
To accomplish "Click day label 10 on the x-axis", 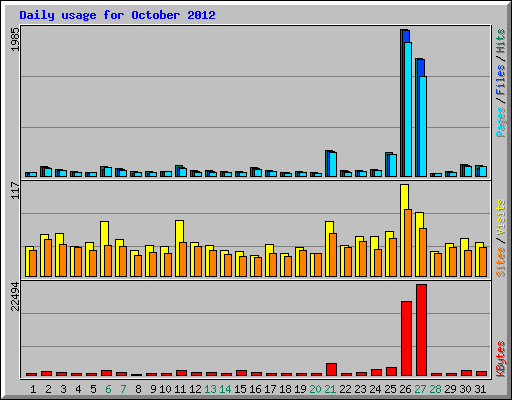I will (165, 389).
